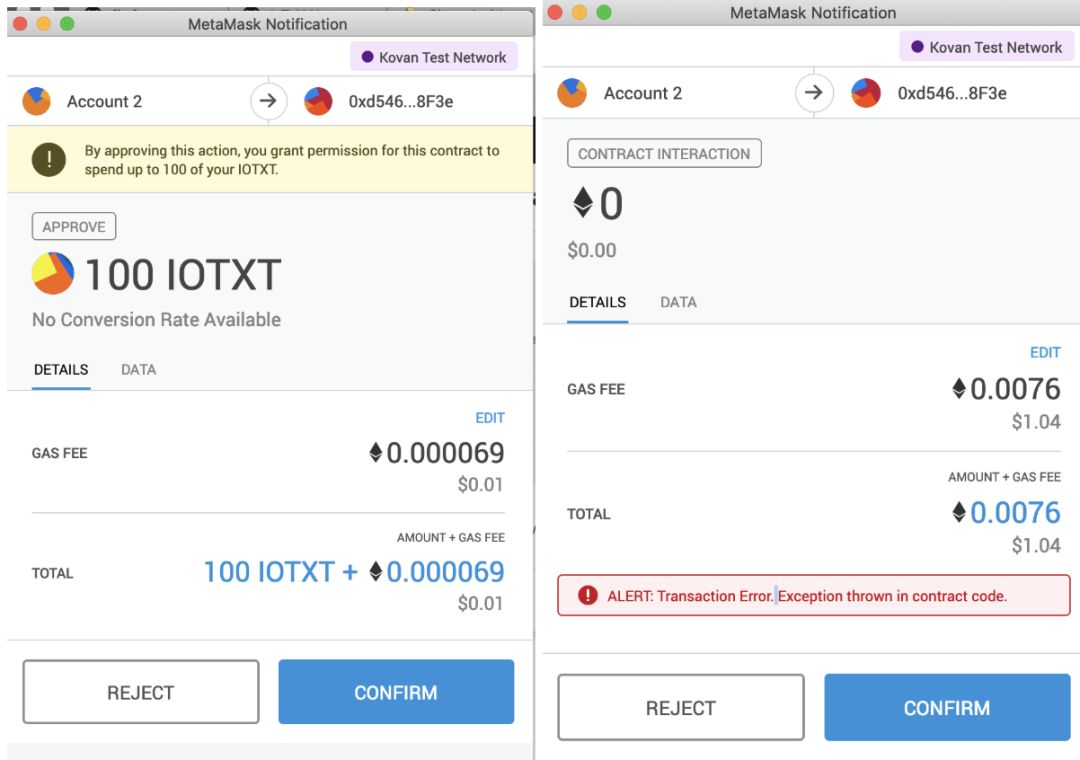
Task: Click the red alert error icon
Action: pos(588,595)
